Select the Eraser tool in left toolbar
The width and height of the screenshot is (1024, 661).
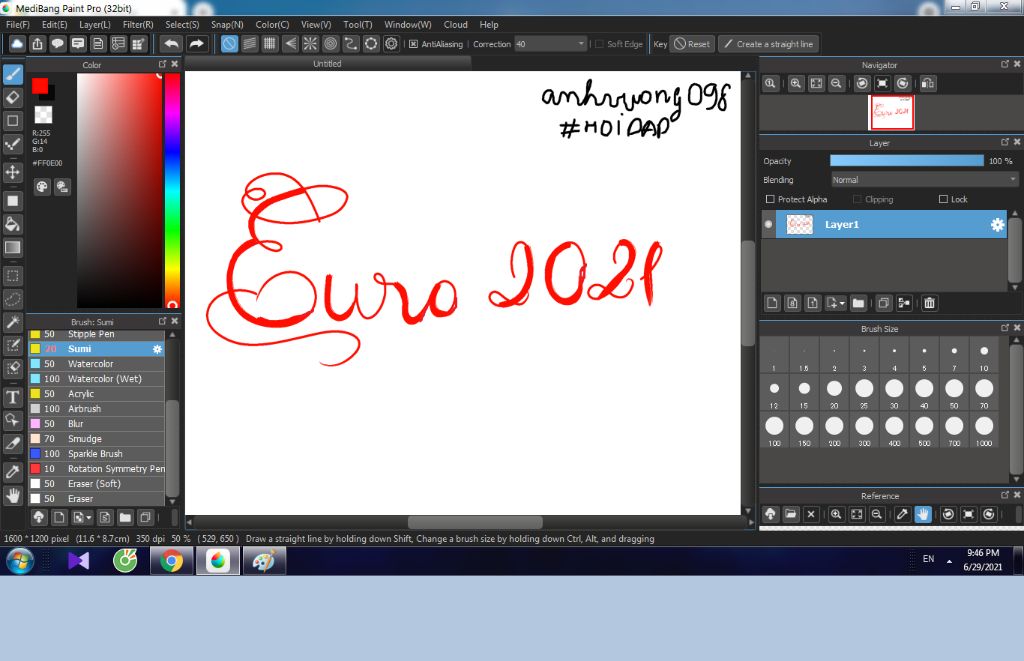click(x=12, y=97)
